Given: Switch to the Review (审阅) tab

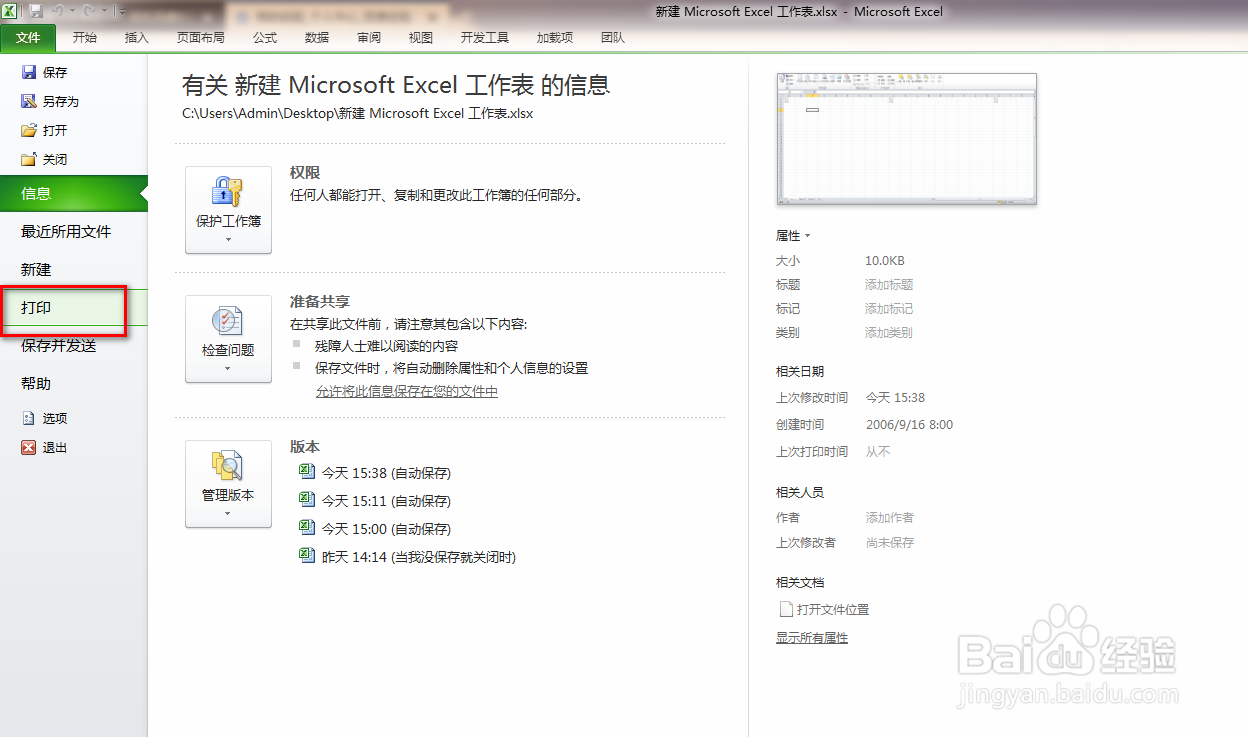Looking at the screenshot, I should click(x=368, y=38).
